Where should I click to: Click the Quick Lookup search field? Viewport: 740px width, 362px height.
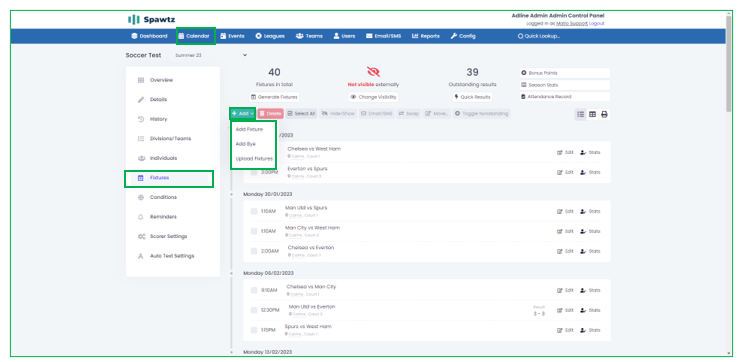(x=539, y=36)
